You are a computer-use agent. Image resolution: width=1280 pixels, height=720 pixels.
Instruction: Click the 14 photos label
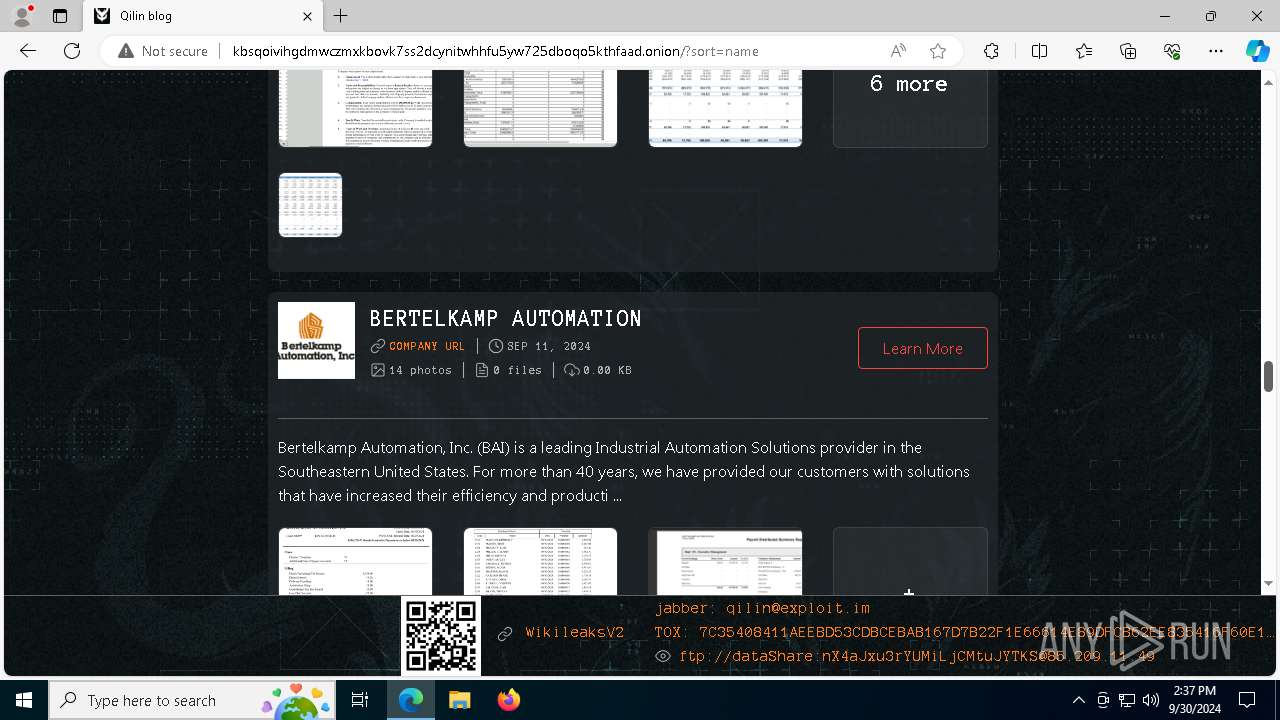click(411, 370)
